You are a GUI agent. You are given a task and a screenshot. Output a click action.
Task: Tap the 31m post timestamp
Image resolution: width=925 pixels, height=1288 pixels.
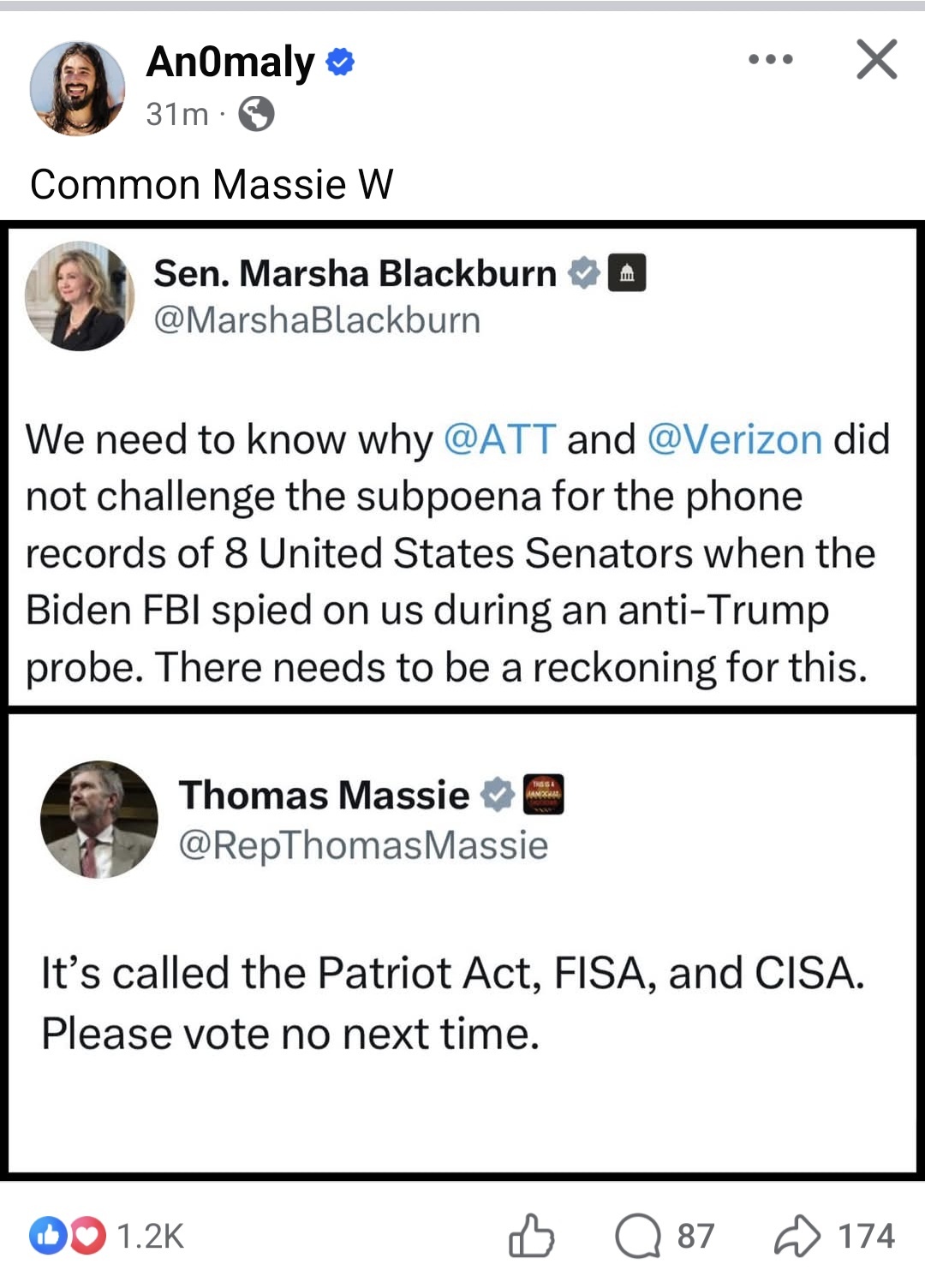click(x=177, y=114)
